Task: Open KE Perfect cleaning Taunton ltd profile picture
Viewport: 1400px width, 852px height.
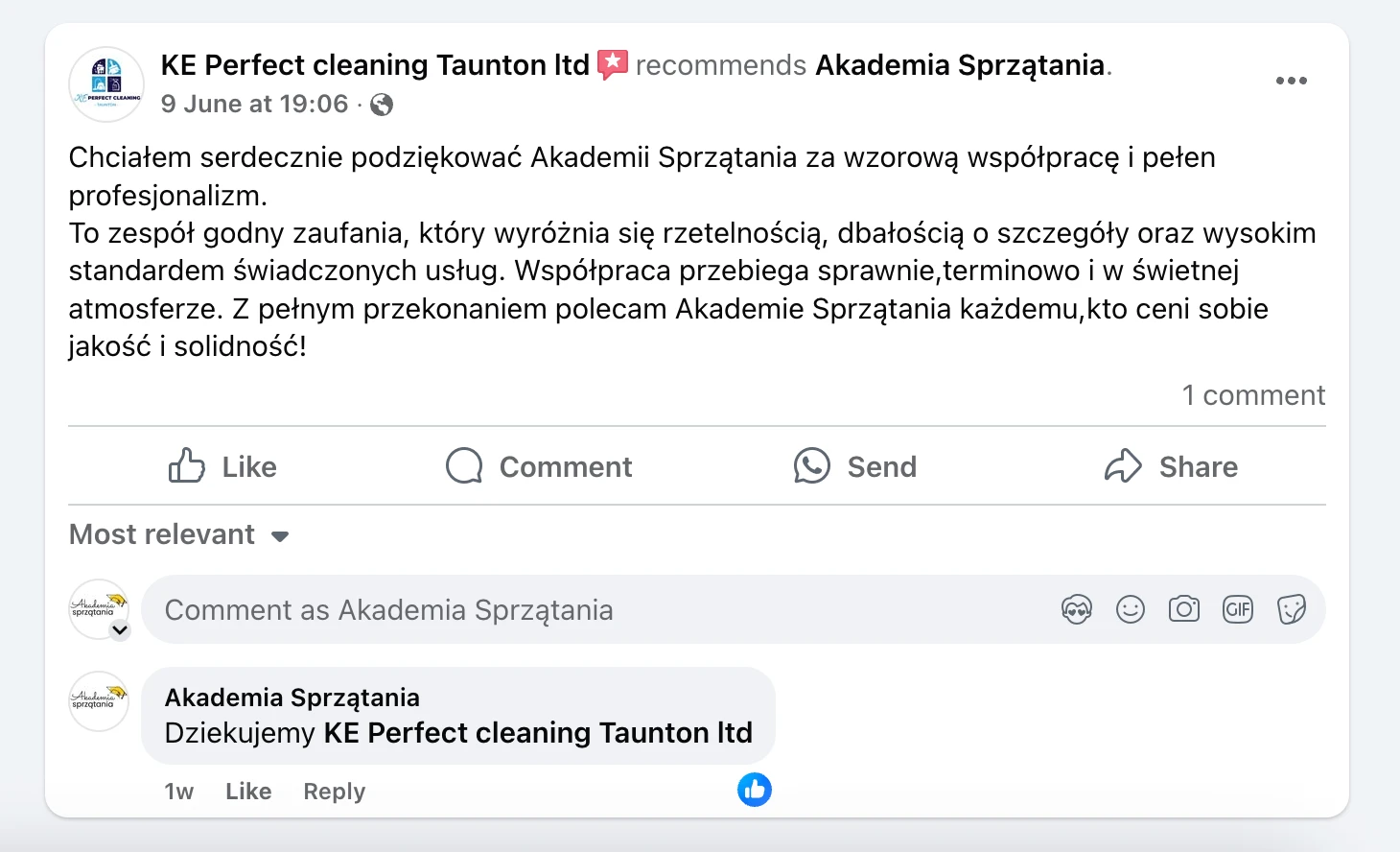Action: (106, 84)
